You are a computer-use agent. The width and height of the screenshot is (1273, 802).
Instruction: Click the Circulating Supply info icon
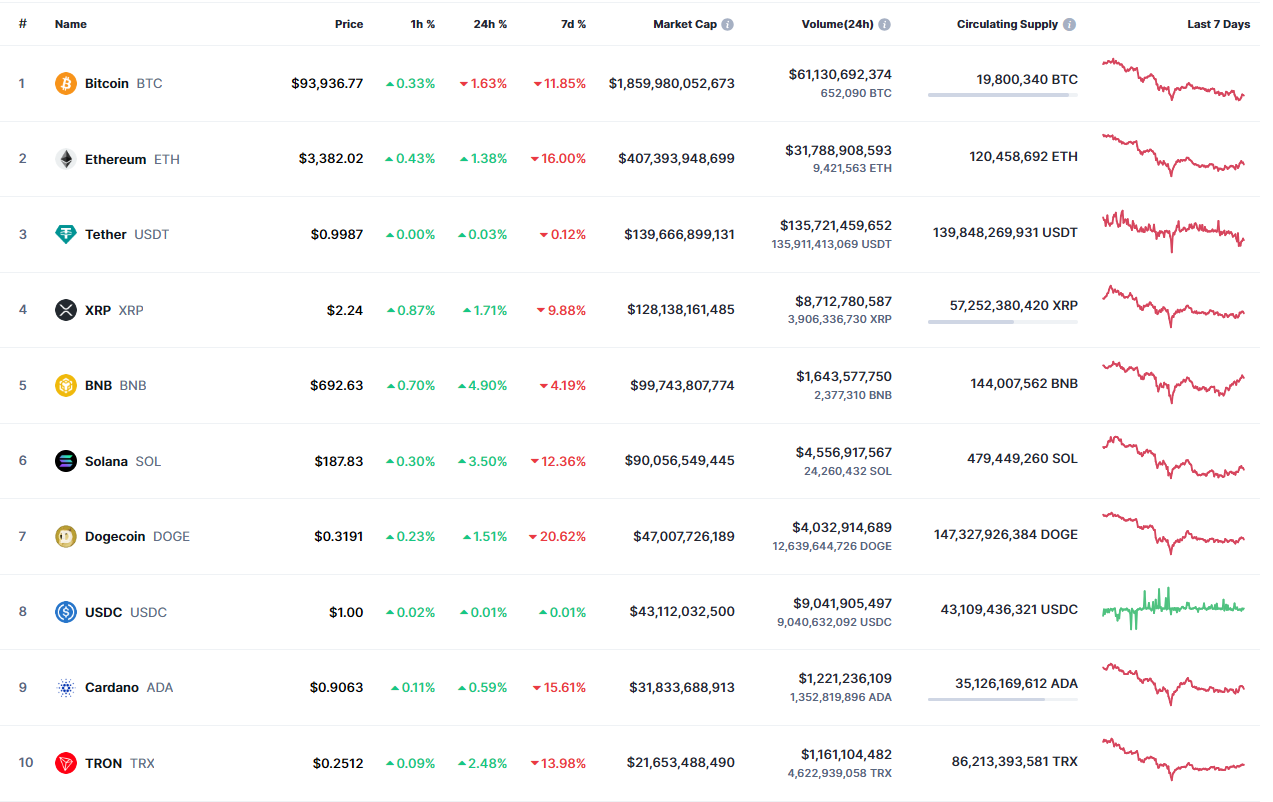point(1070,24)
